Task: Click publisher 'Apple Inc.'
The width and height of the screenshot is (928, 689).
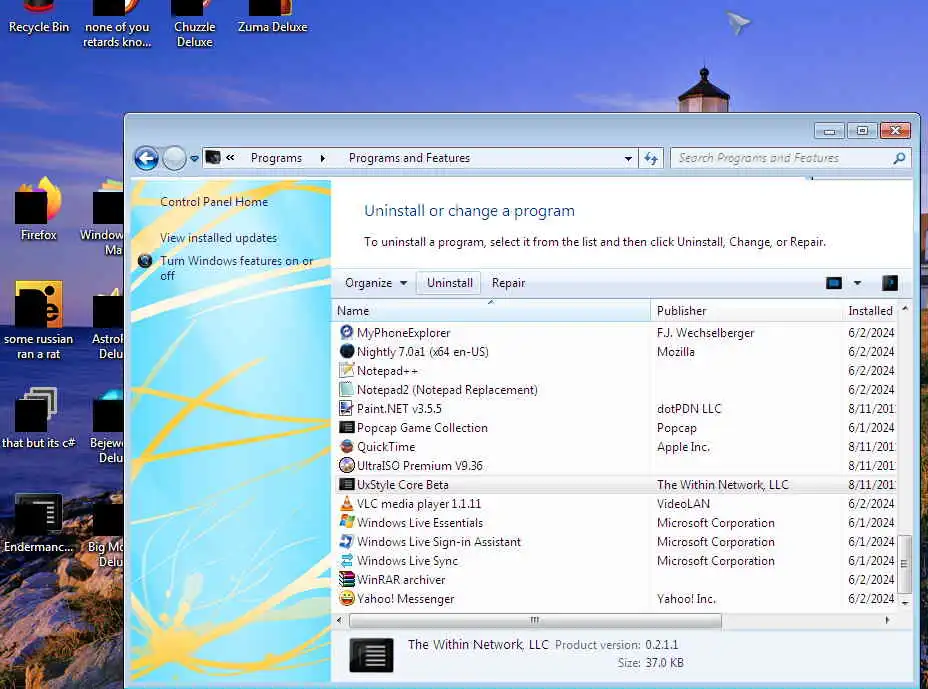Action: point(683,446)
